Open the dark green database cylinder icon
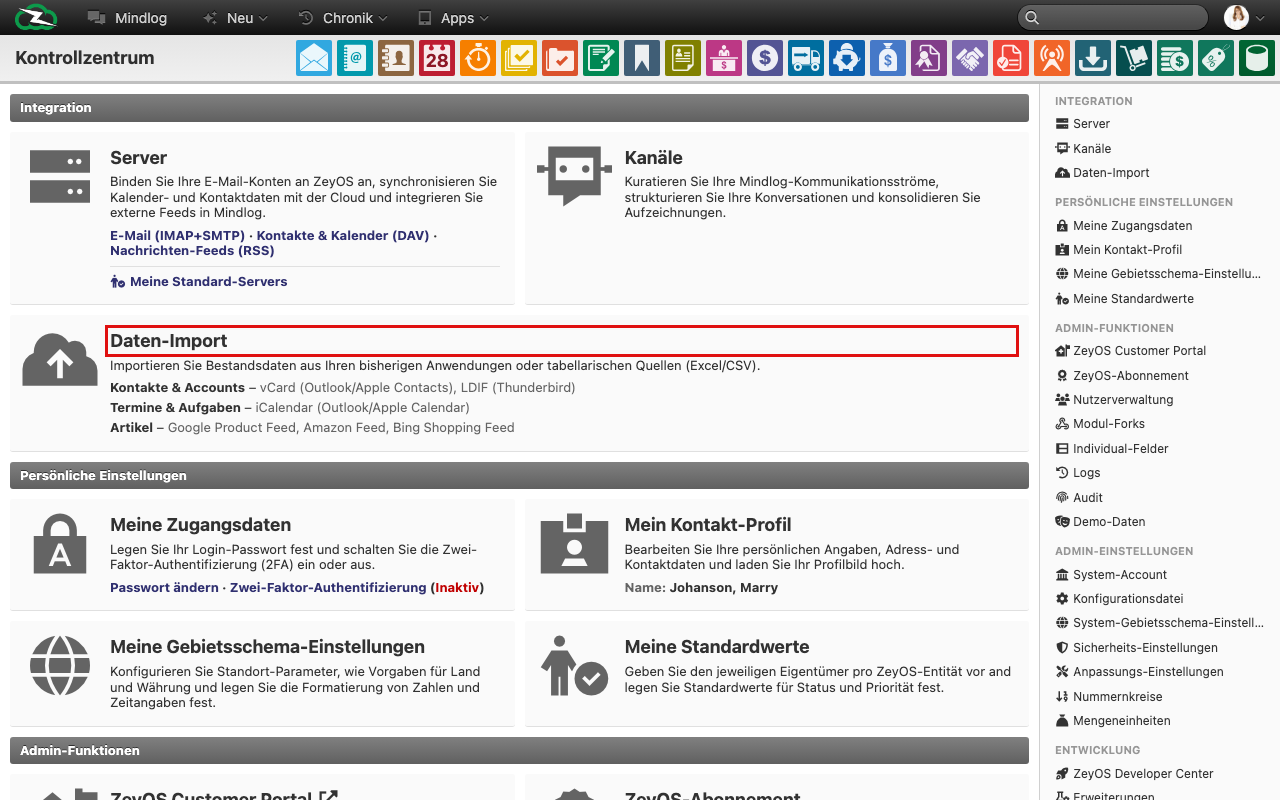 tap(1257, 58)
